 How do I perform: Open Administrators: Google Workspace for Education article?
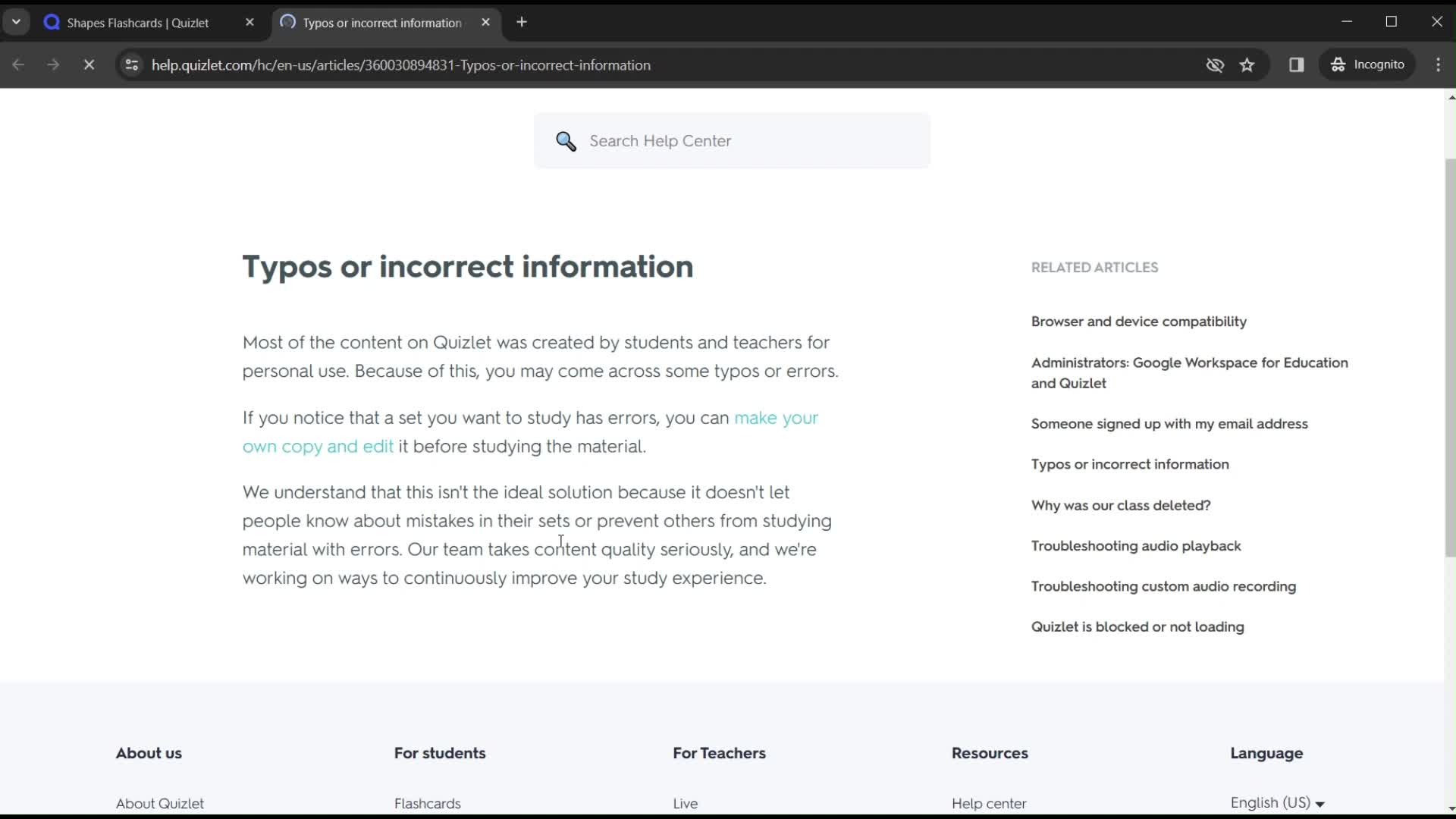coord(1190,373)
